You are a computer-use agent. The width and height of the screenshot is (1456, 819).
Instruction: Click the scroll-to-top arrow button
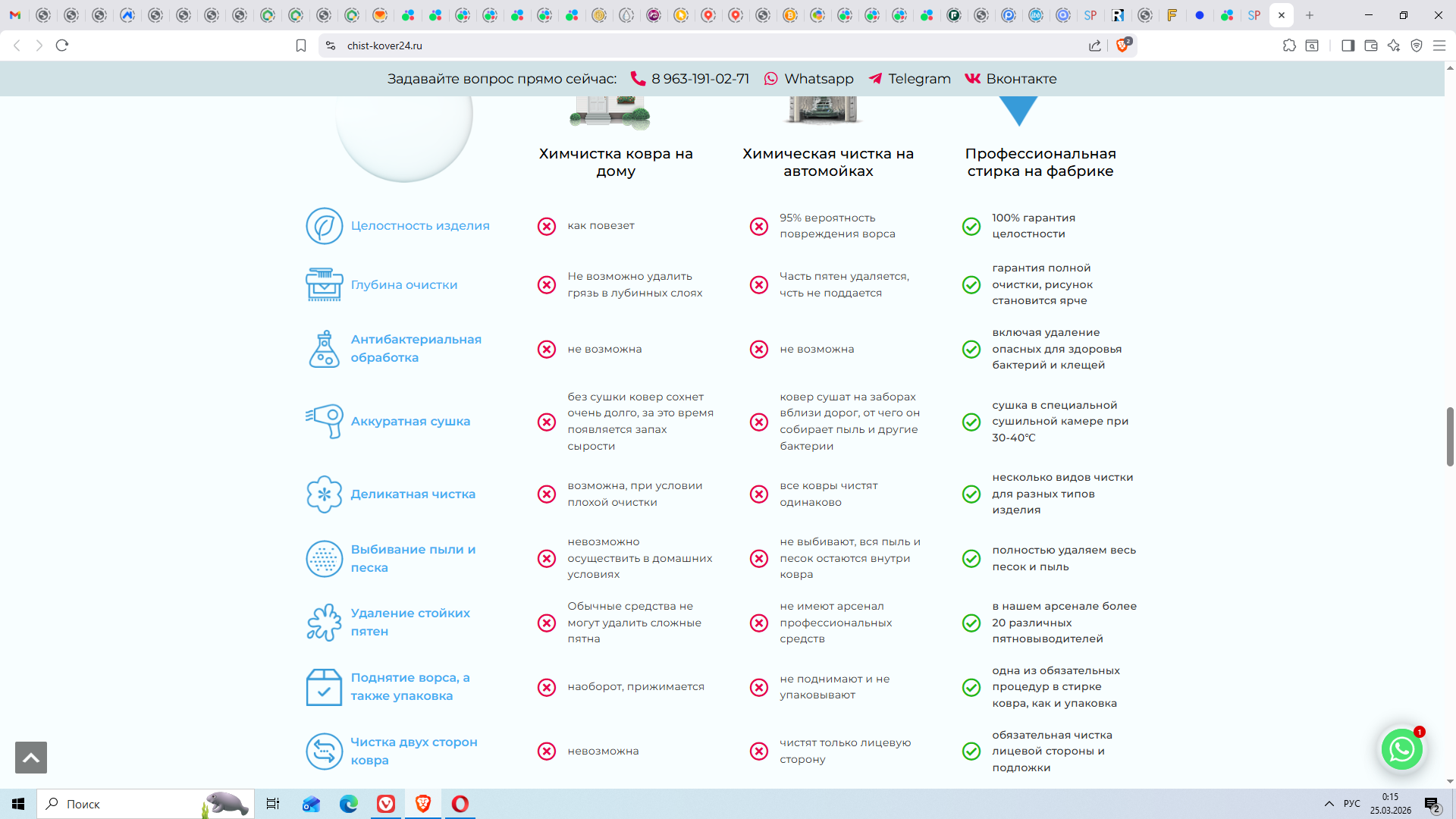click(x=31, y=758)
